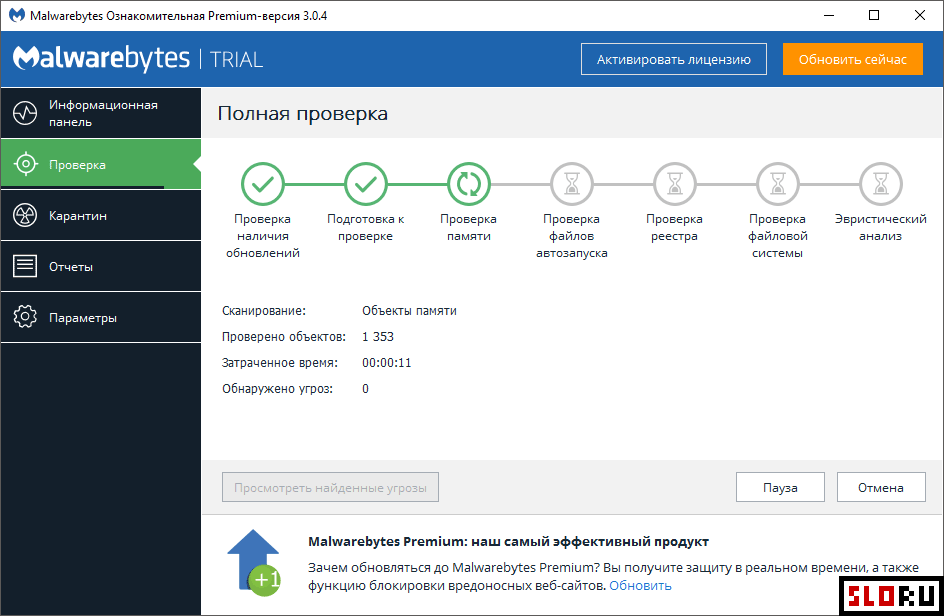Click Просмотреть найденные угрозы button
The width and height of the screenshot is (944, 616).
330,487
